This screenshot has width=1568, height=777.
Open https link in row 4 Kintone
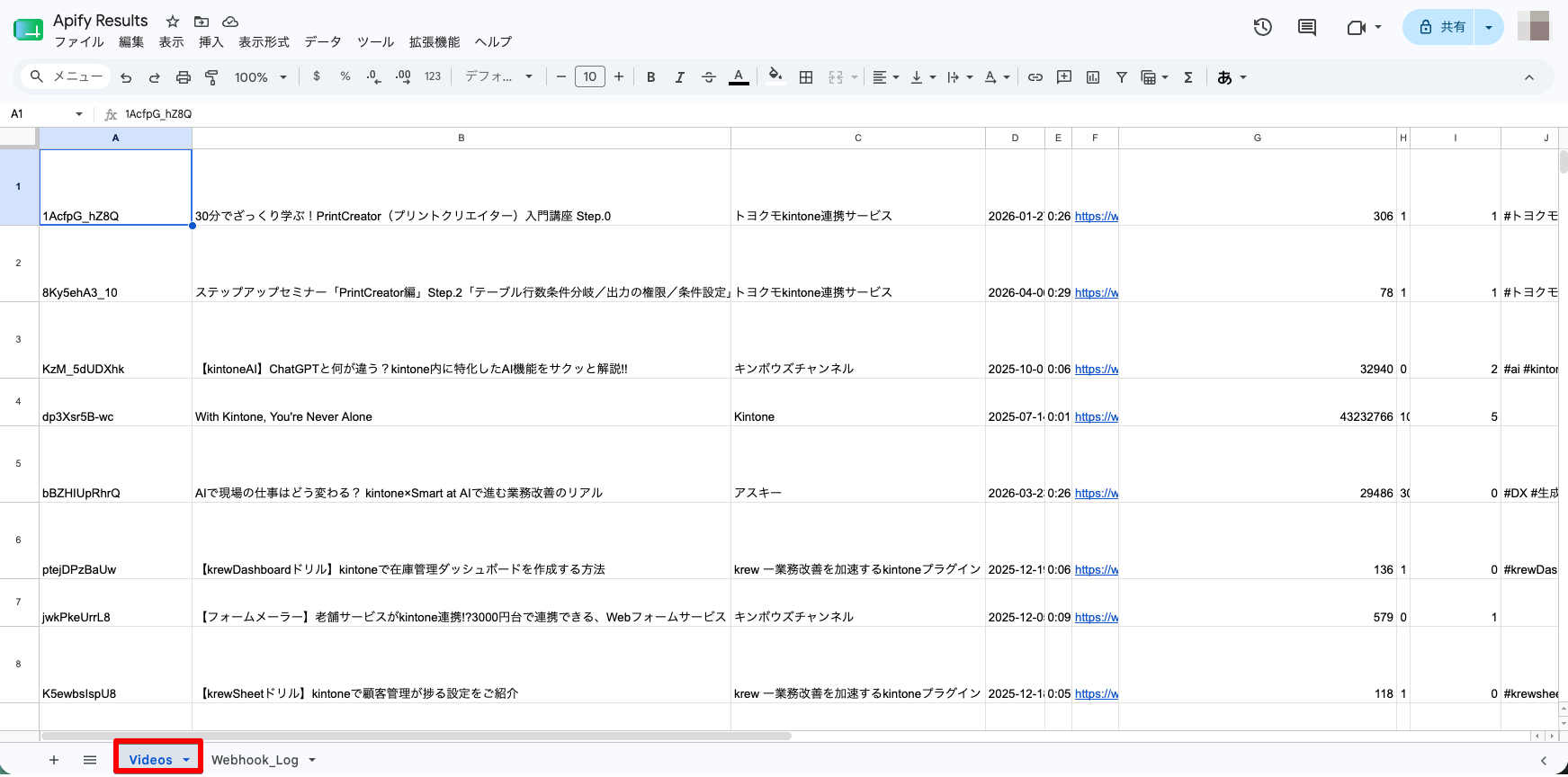[x=1097, y=416]
